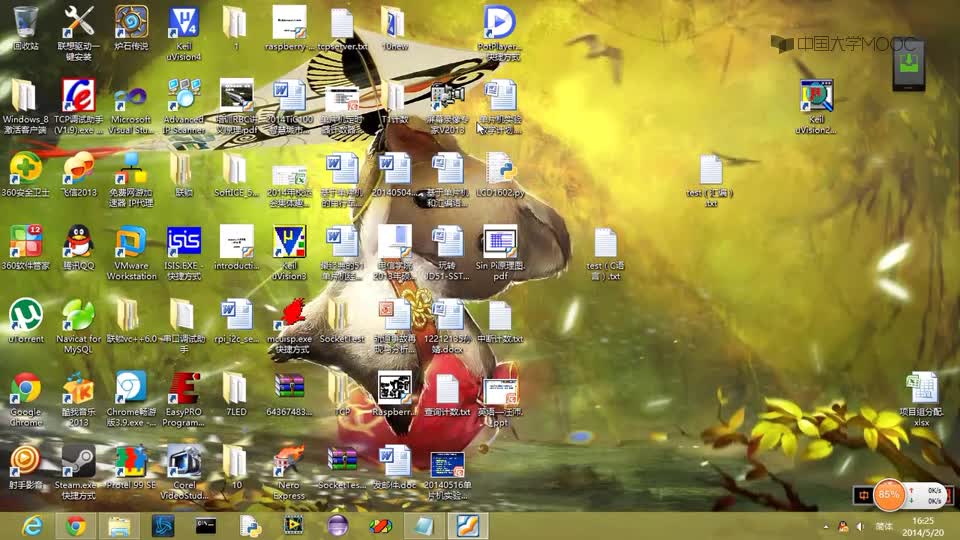Open the Sin Pi schematic pdf
960x540 pixels.
point(500,252)
